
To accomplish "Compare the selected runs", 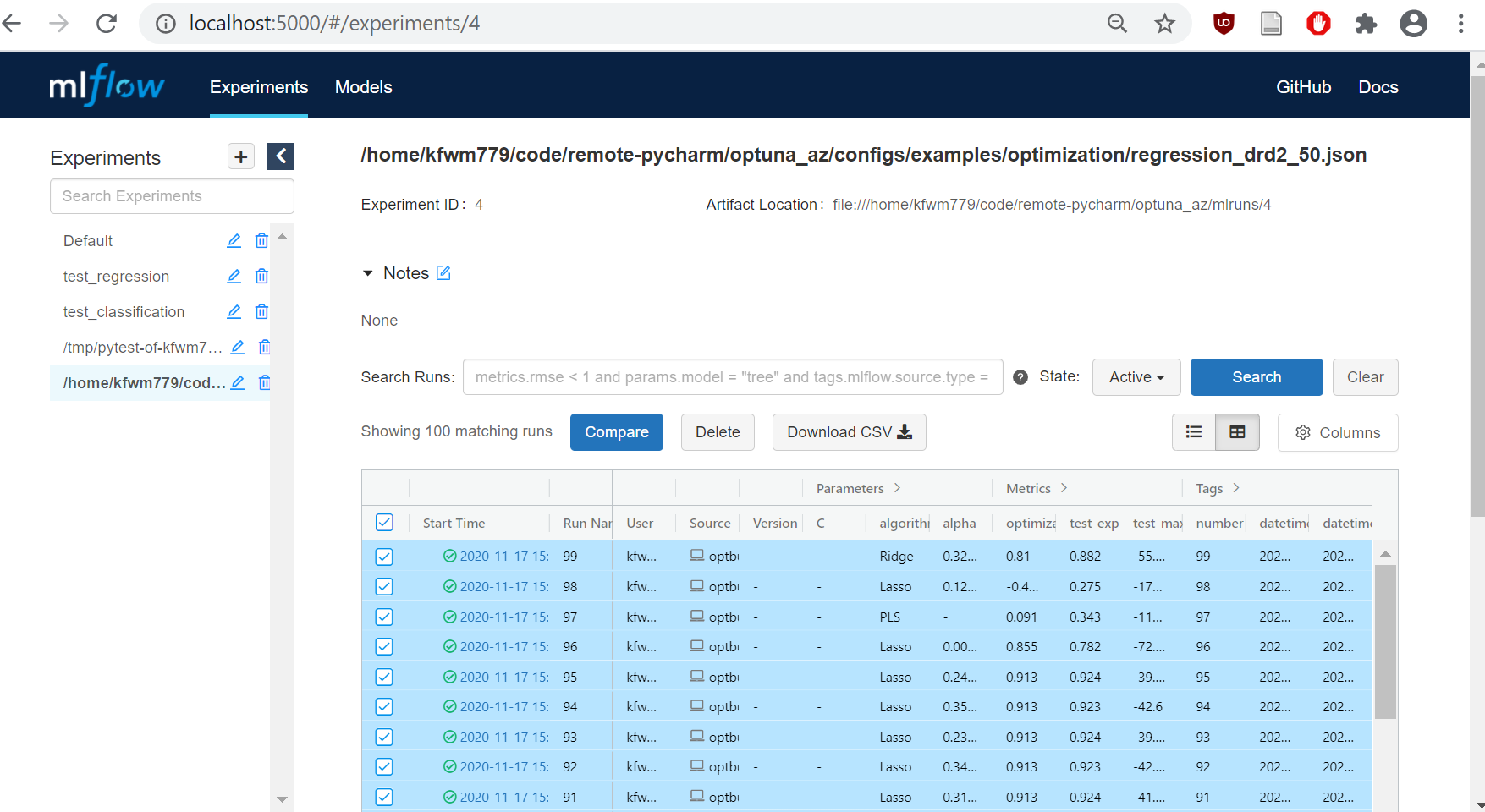I will click(617, 432).
